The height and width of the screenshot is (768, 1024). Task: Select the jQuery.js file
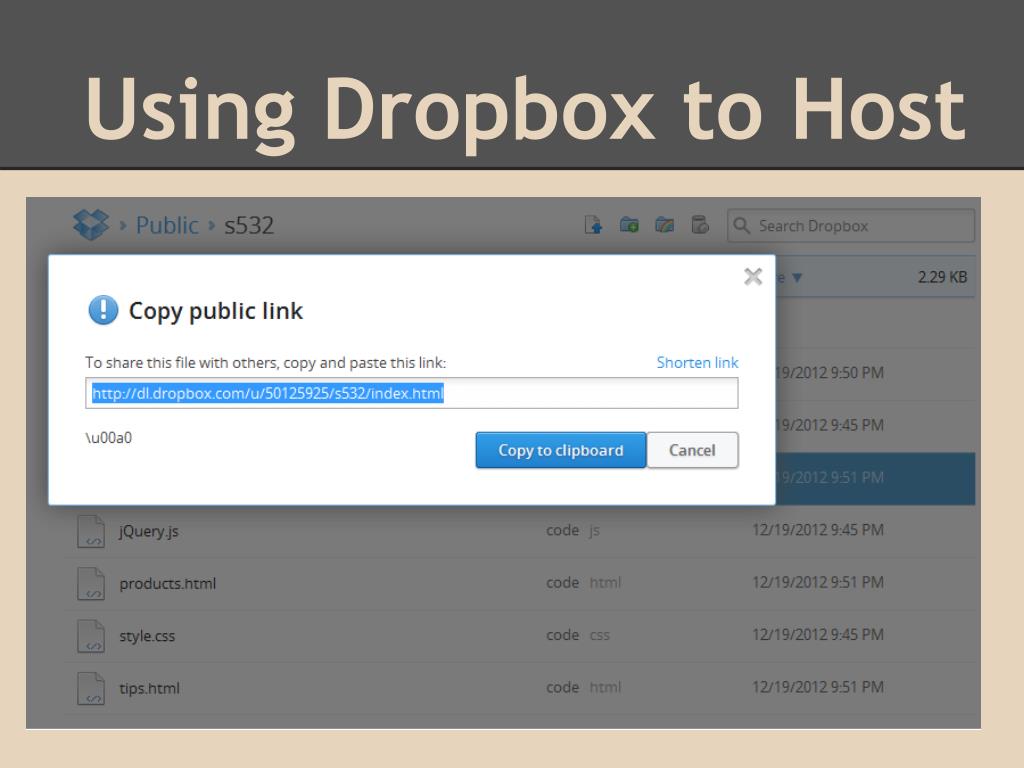pyautogui.click(x=148, y=531)
